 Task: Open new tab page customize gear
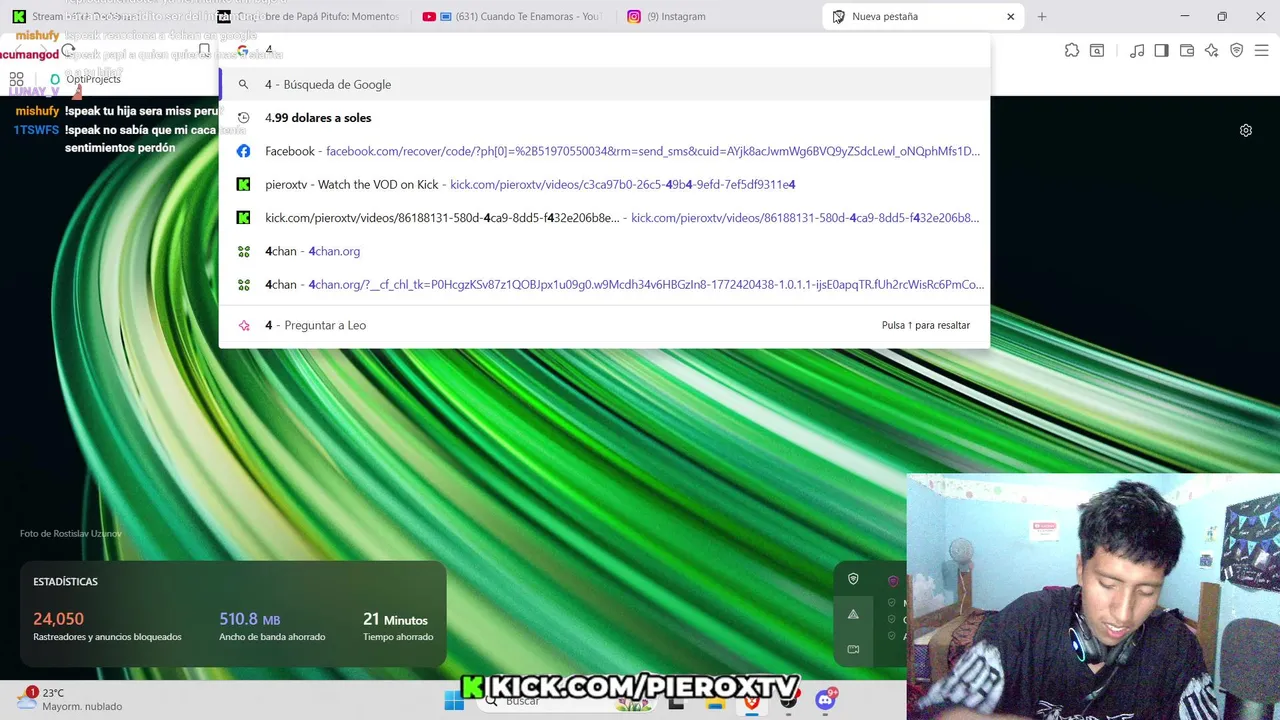pyautogui.click(x=1246, y=130)
